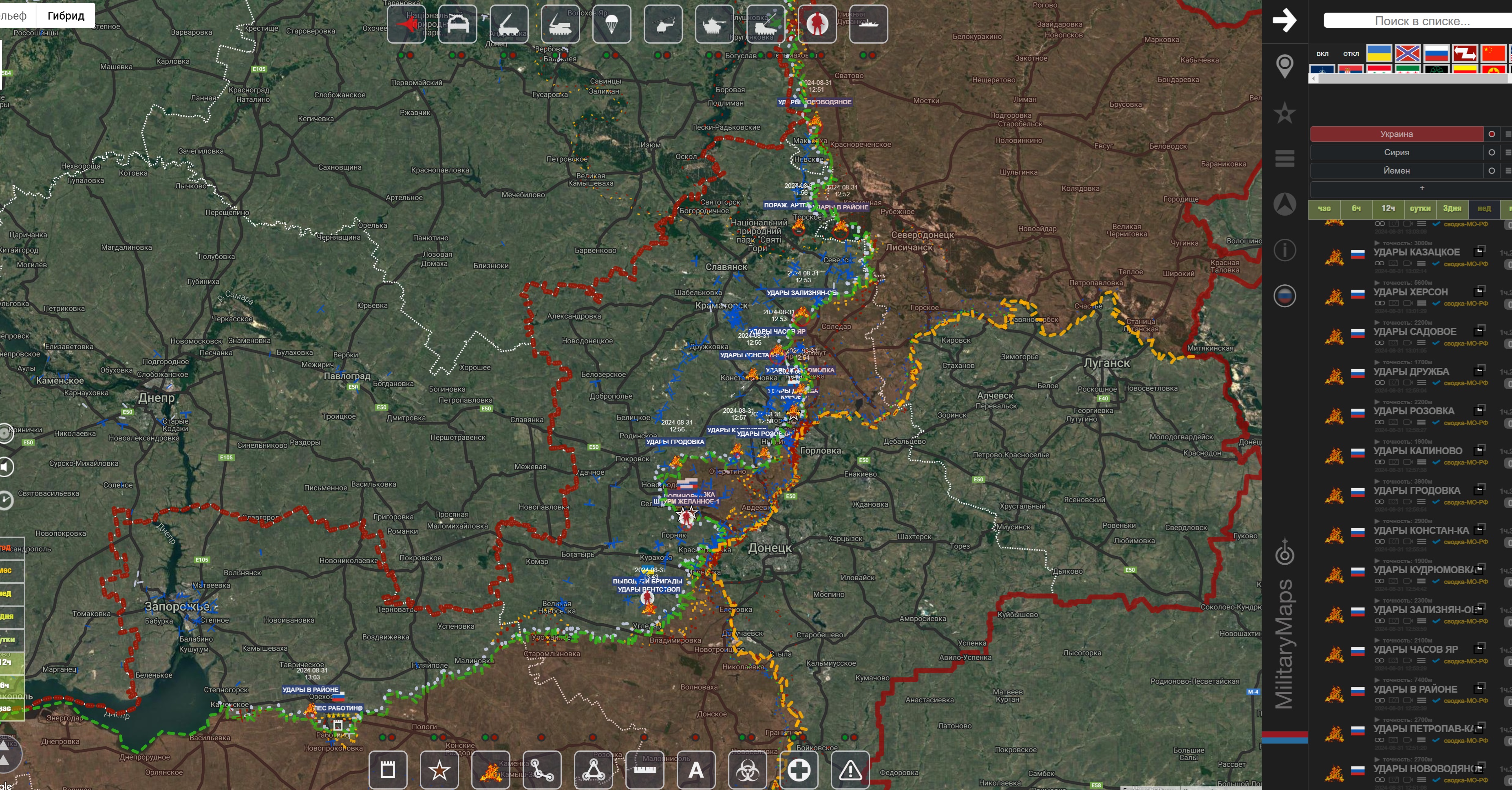1512x790 pixels.
Task: Click the ruler measurement tool icon
Action: 645,770
